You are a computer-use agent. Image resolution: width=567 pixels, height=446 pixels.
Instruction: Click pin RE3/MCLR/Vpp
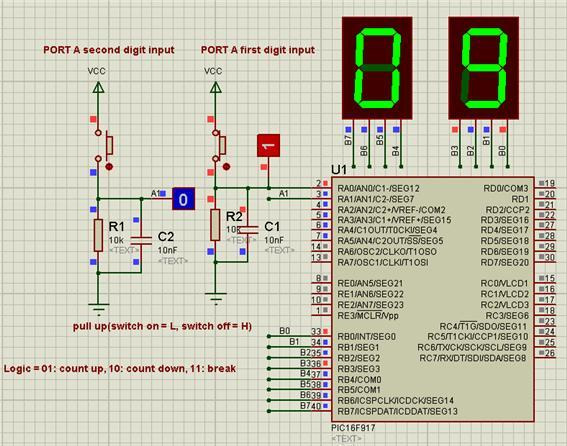coord(368,315)
